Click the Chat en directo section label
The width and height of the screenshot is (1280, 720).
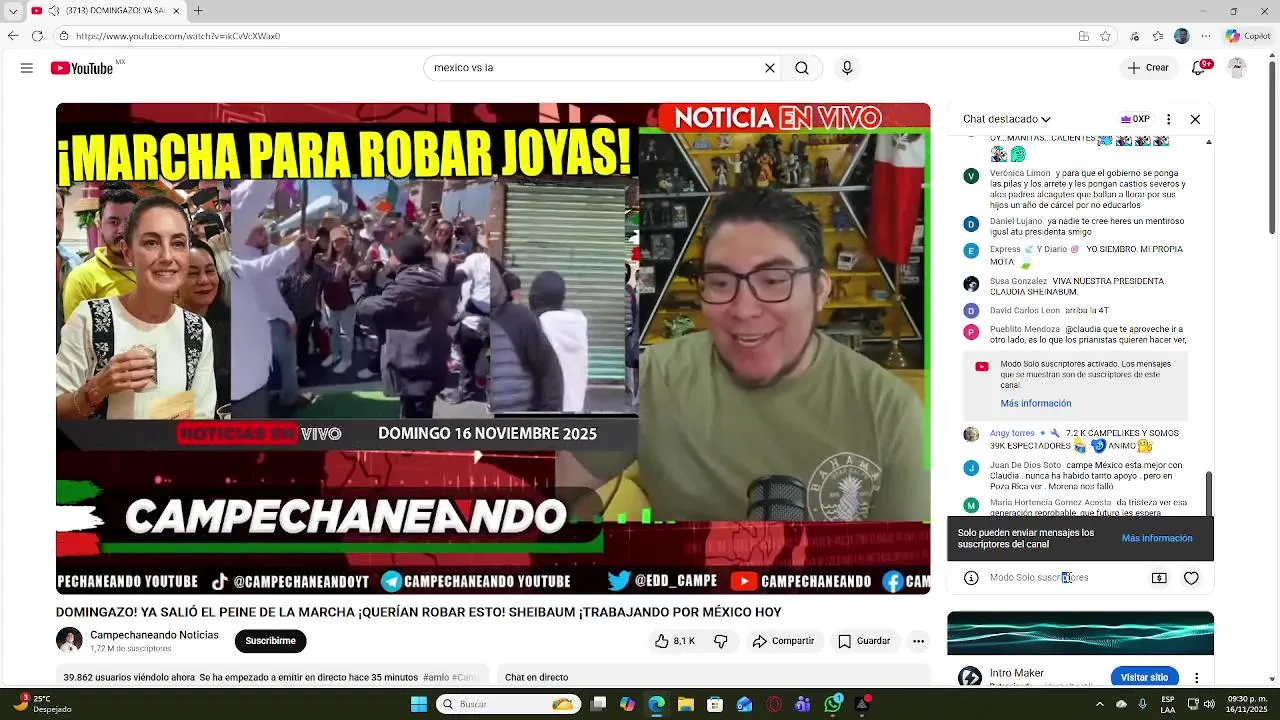click(x=536, y=677)
